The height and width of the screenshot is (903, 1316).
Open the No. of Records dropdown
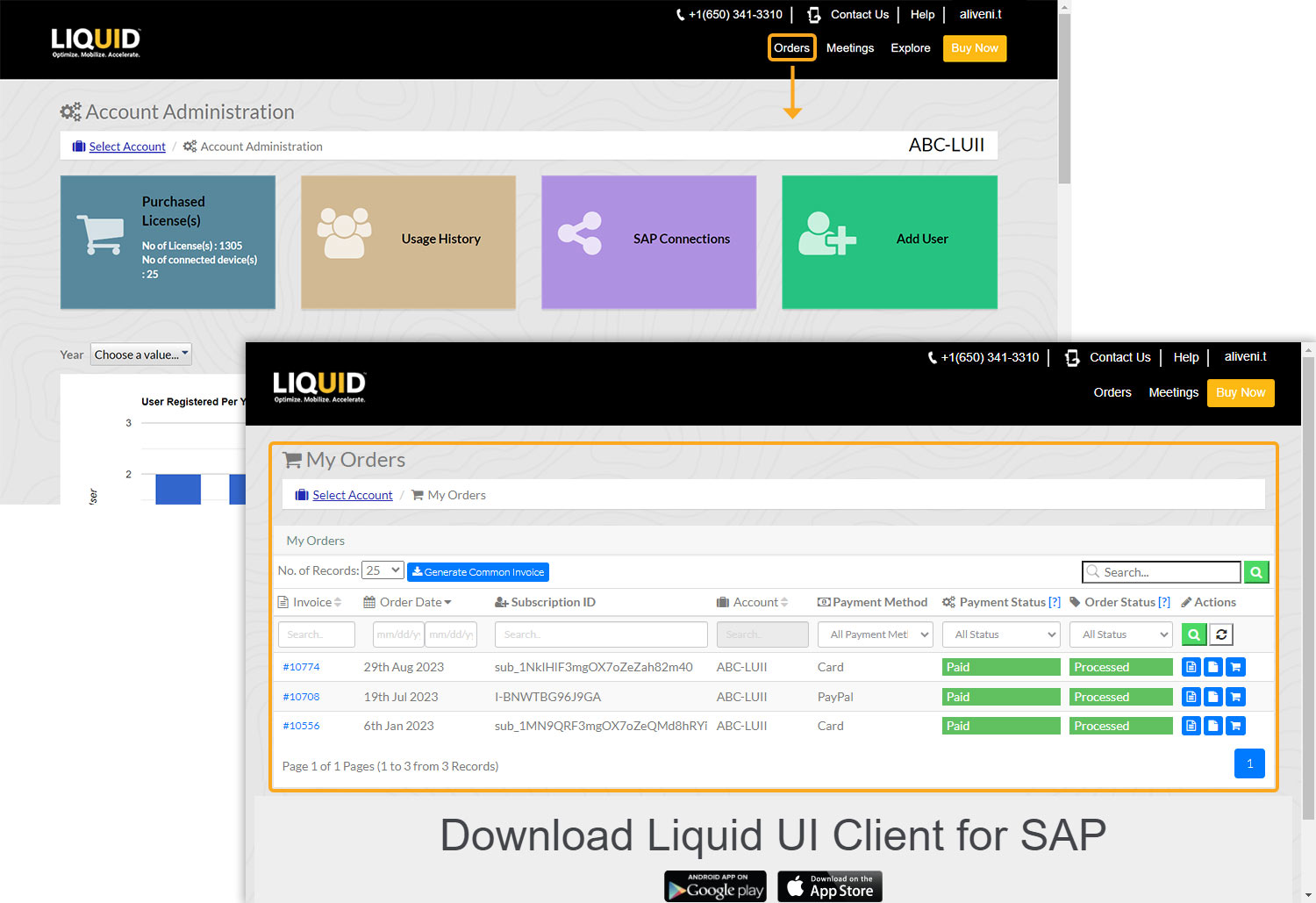pos(383,570)
